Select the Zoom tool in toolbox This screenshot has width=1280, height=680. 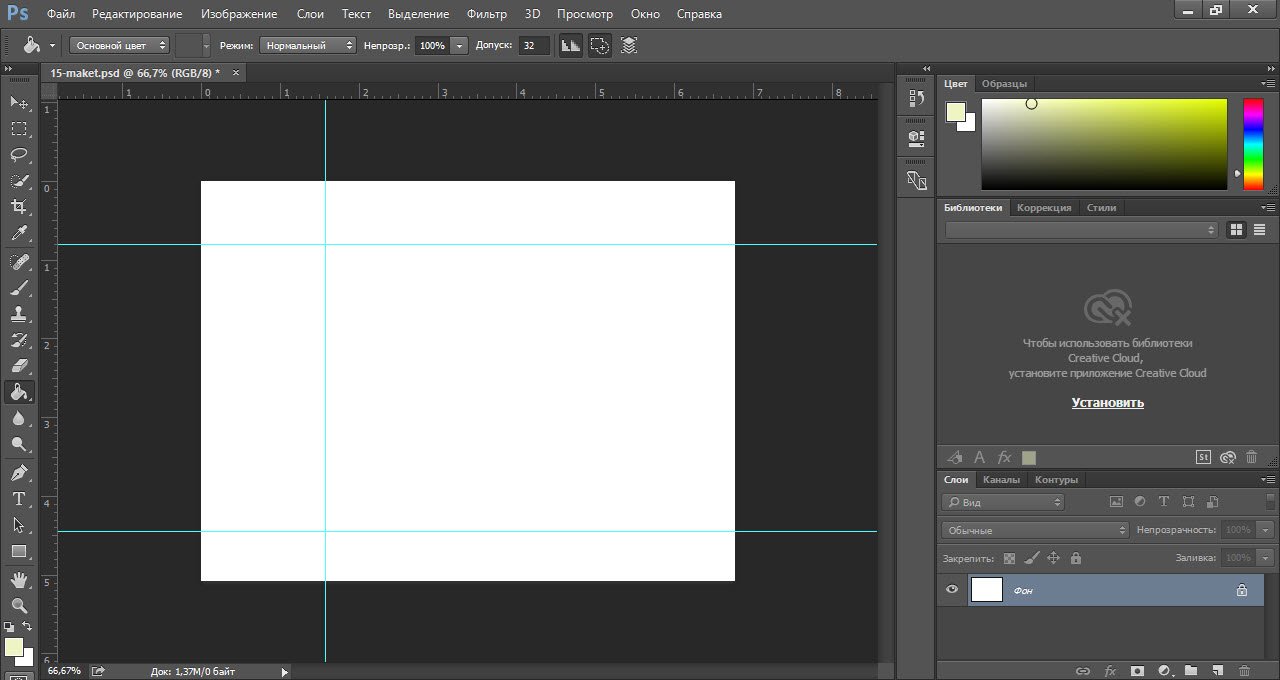(19, 605)
